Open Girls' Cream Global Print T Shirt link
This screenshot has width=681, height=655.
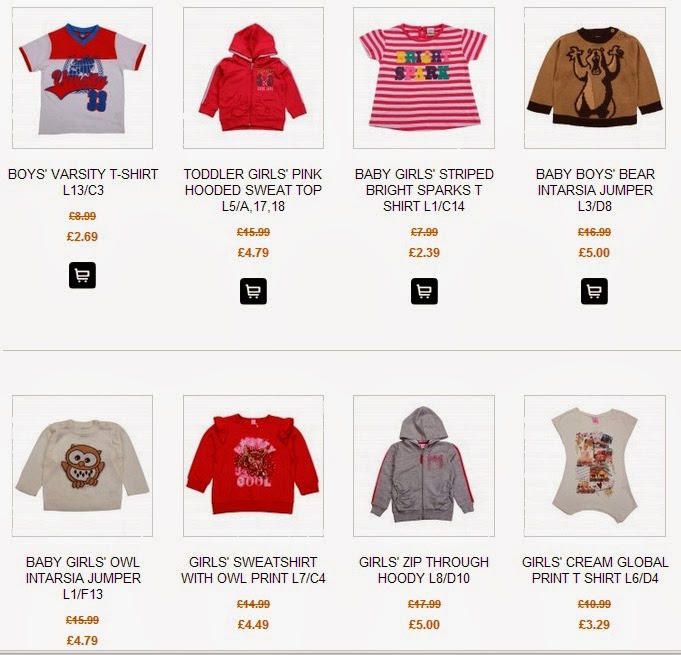pos(595,570)
